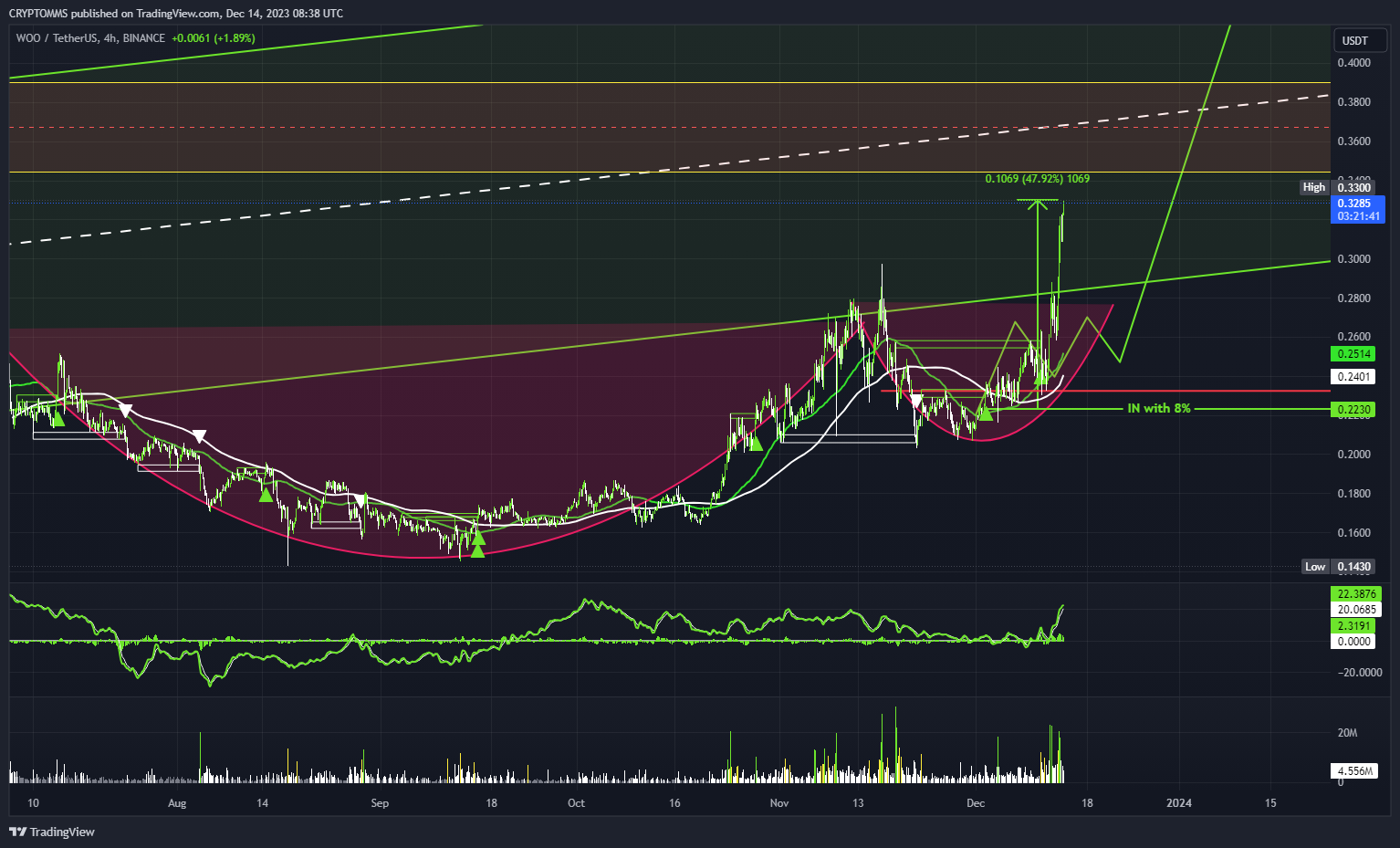1400x848 pixels.
Task: Click the Oct date on the time axis
Action: [576, 803]
